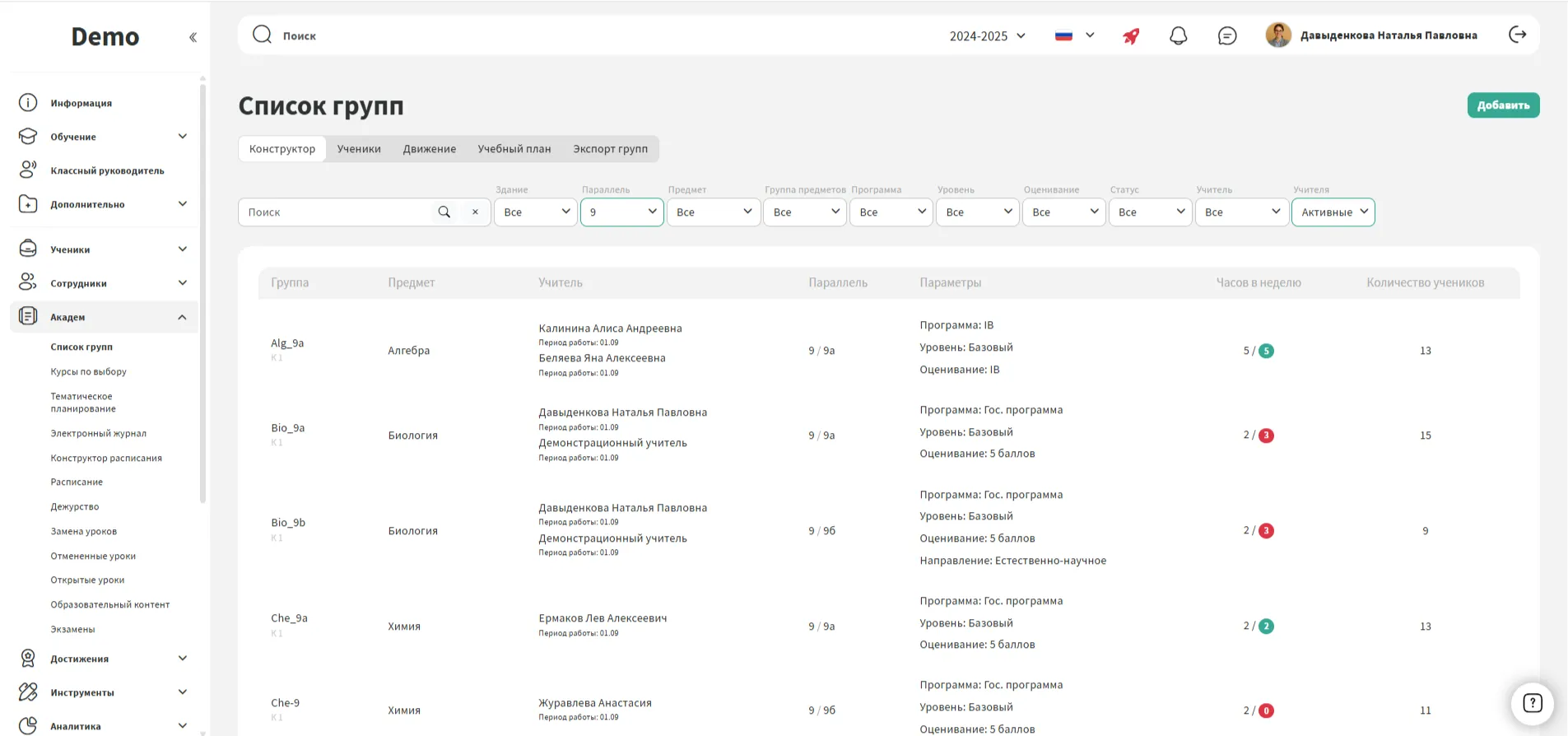Click the red hours badge for Bio_9a
The height and width of the screenshot is (736, 1568).
[x=1266, y=436]
